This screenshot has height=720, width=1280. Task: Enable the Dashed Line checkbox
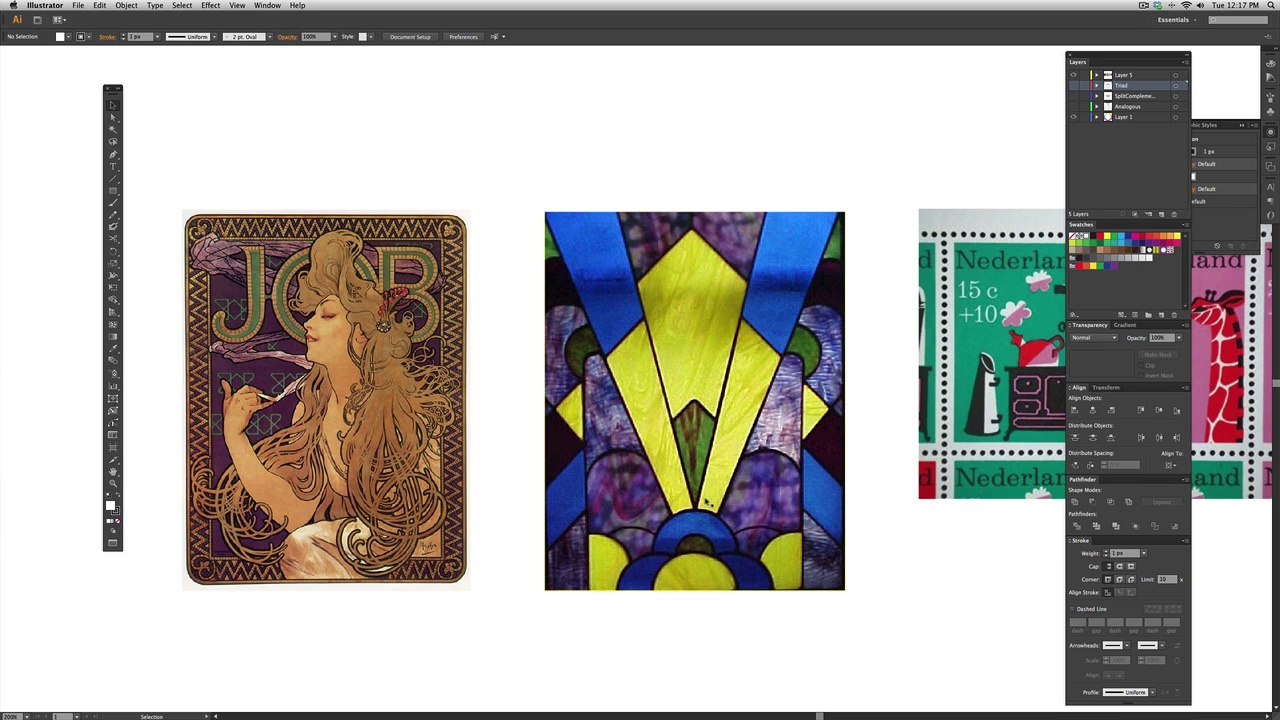coord(1073,609)
